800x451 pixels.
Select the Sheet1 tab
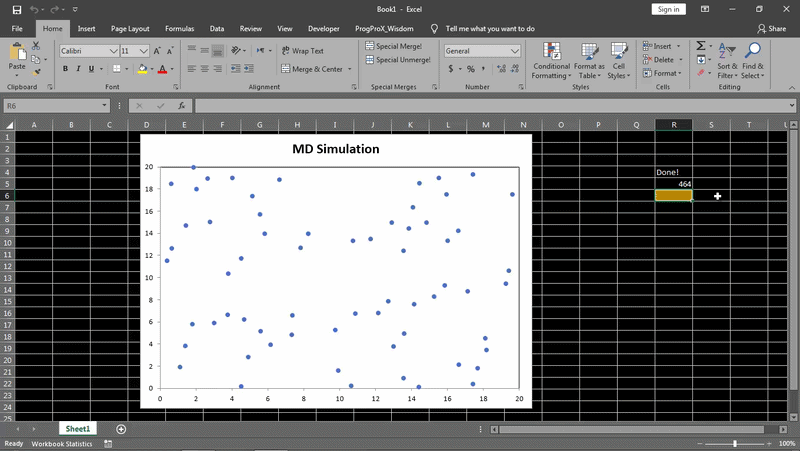point(78,429)
